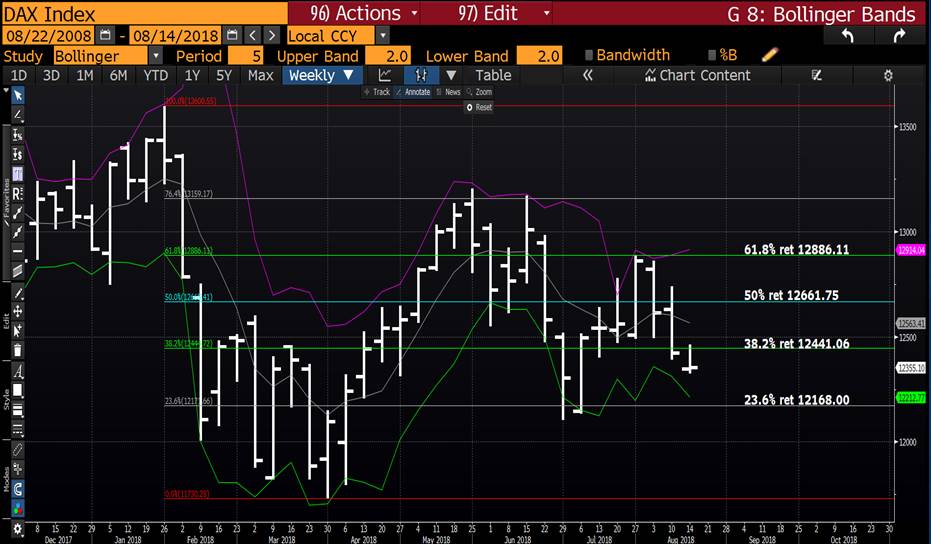Select the Max range tab

[261, 75]
